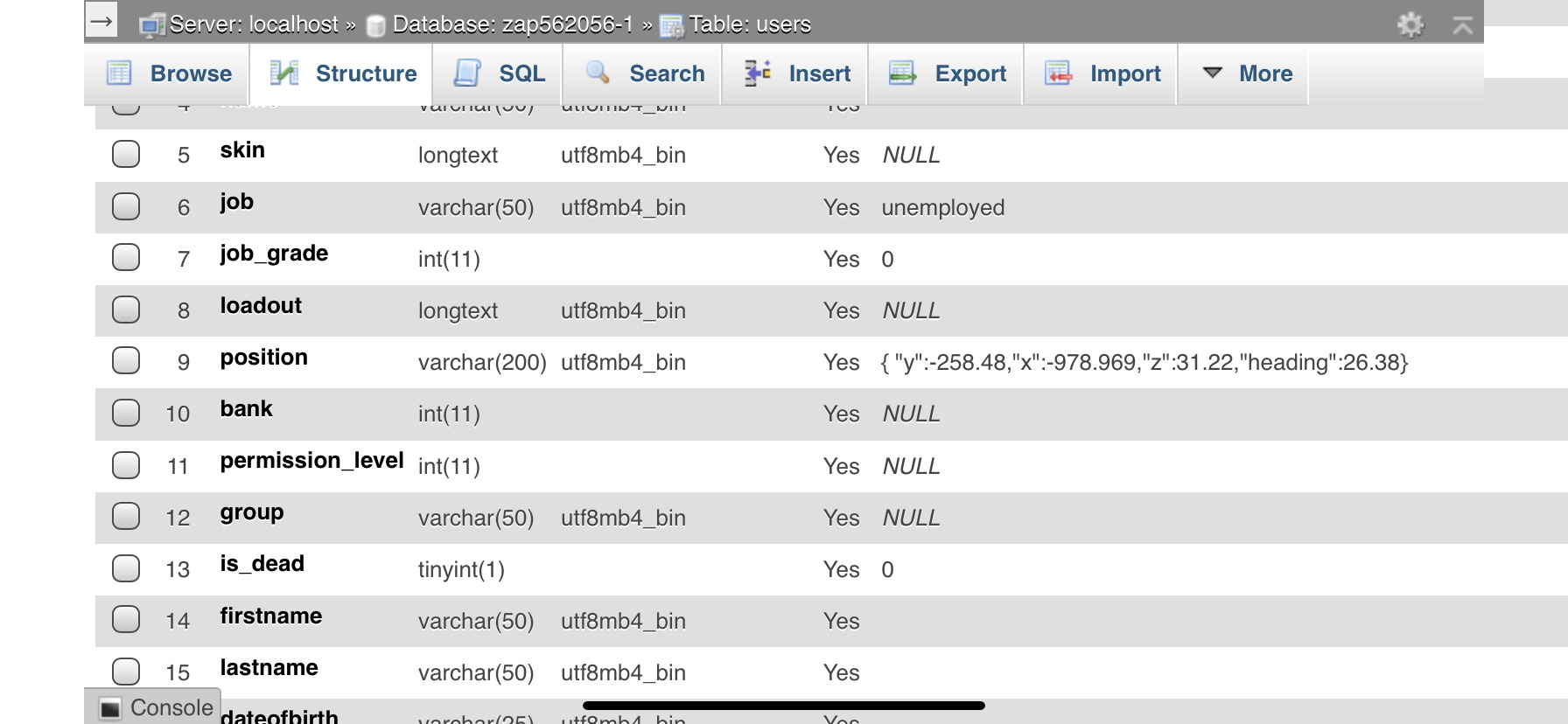Click the "permission_level" column name

(x=312, y=461)
